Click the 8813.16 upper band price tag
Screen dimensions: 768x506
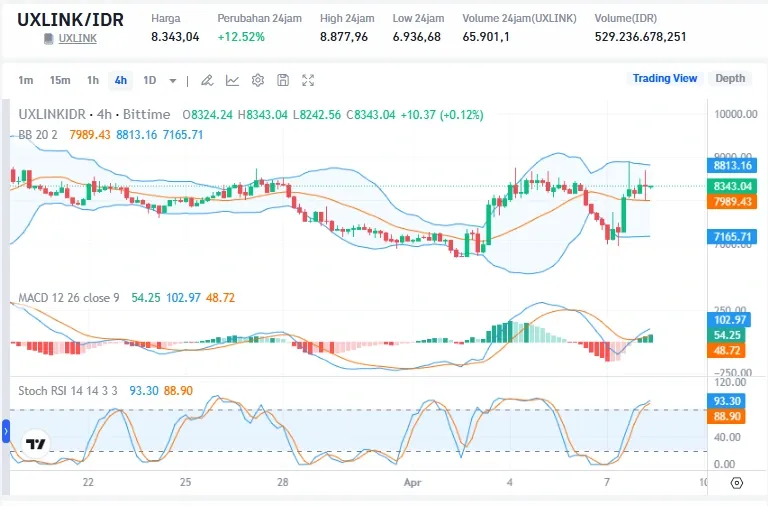(x=732, y=166)
